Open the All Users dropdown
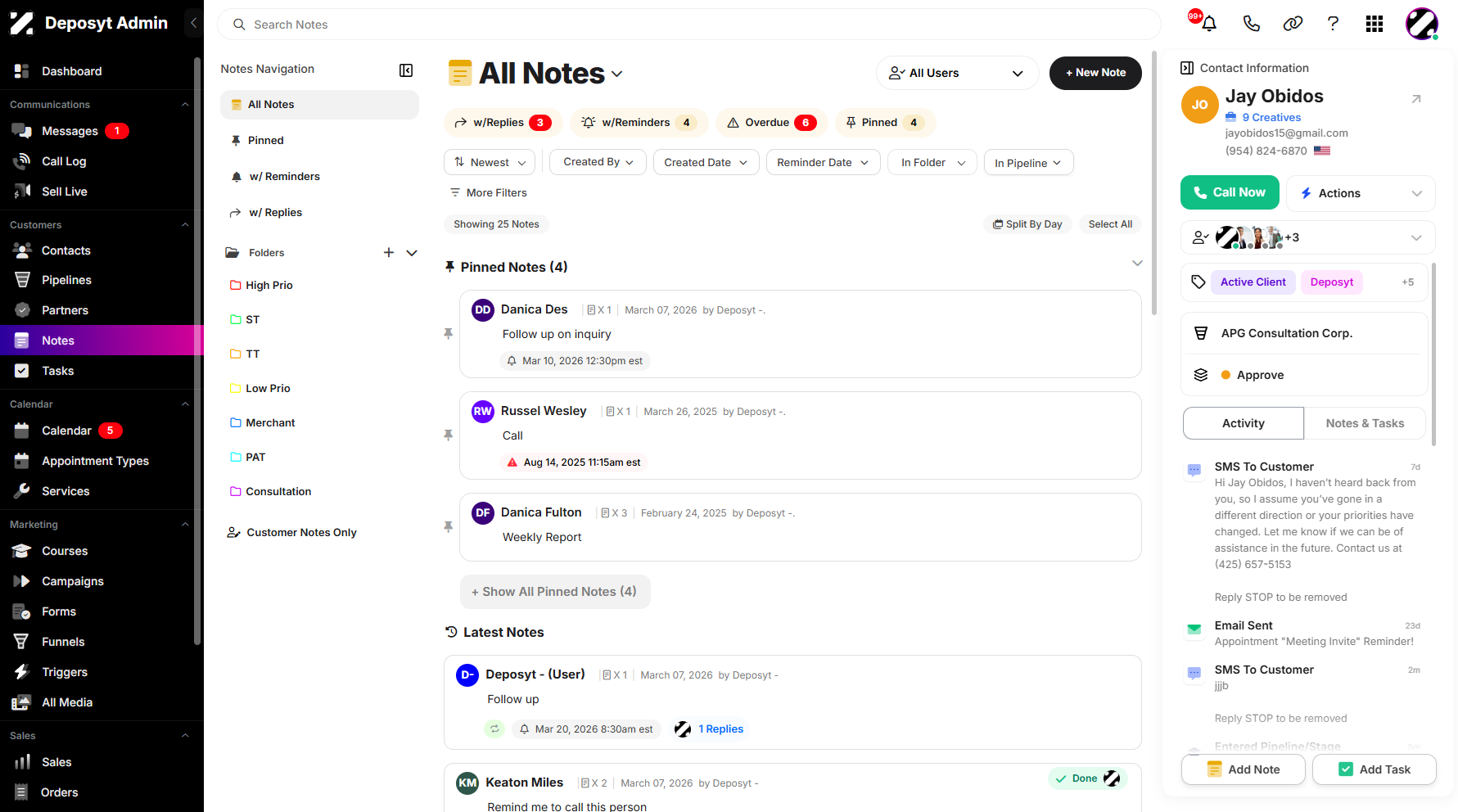The height and width of the screenshot is (812, 1458). [957, 73]
